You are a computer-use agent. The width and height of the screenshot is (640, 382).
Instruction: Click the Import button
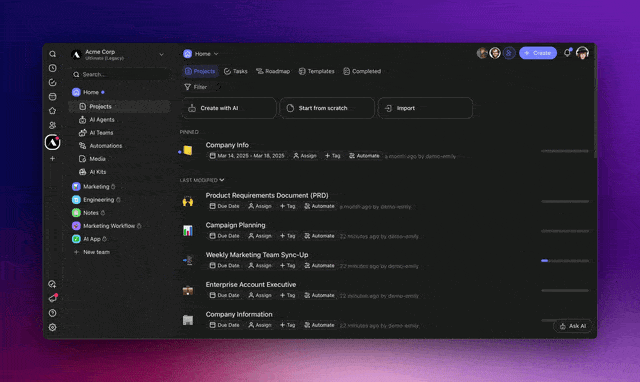(425, 108)
